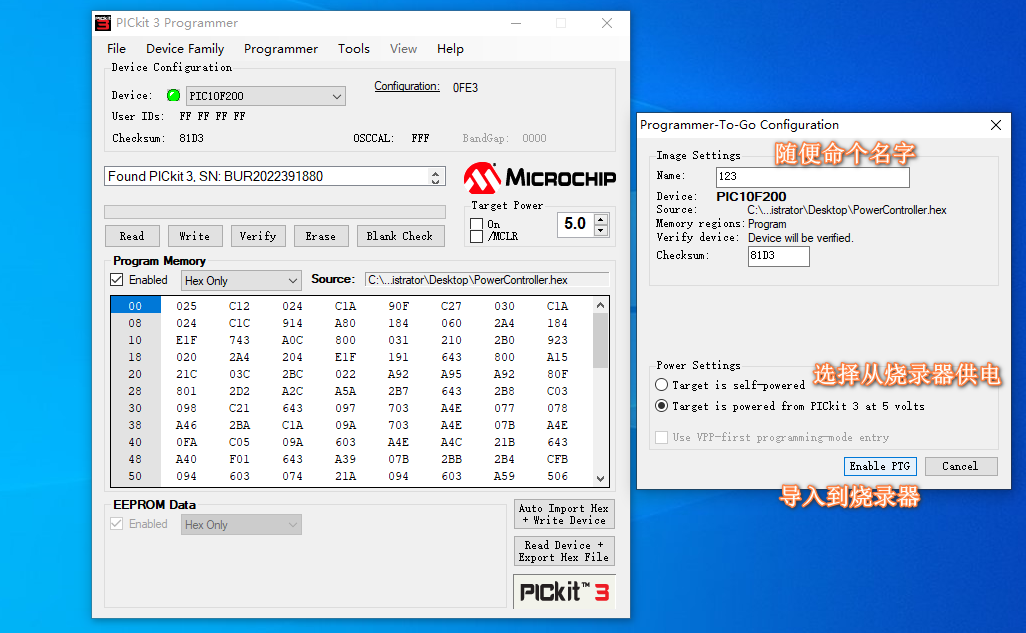
Task: Click memory cell 025 in row 00
Action: (186, 306)
